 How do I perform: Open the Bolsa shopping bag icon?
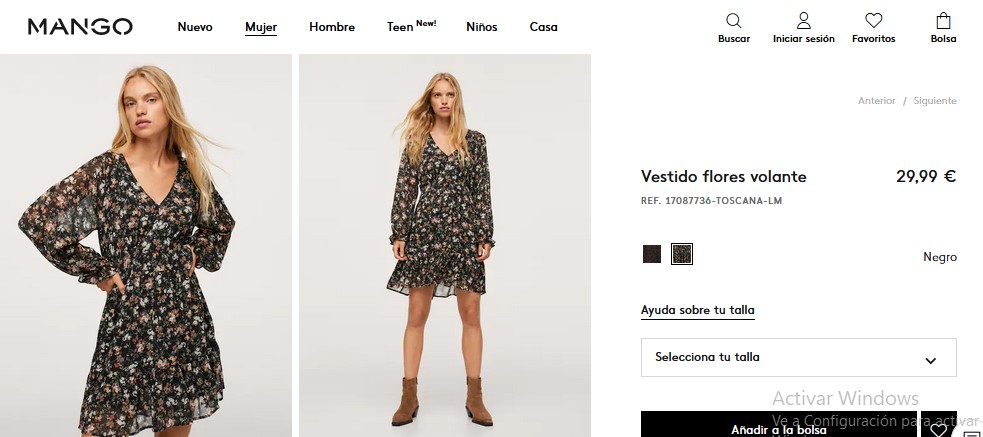[x=943, y=21]
